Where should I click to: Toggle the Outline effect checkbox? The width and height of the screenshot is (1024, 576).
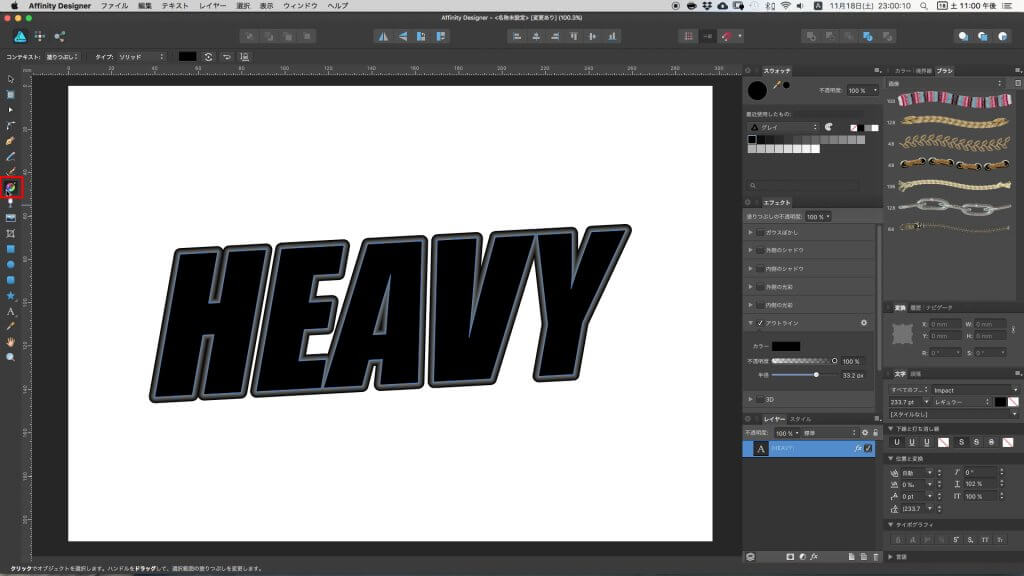coord(760,323)
